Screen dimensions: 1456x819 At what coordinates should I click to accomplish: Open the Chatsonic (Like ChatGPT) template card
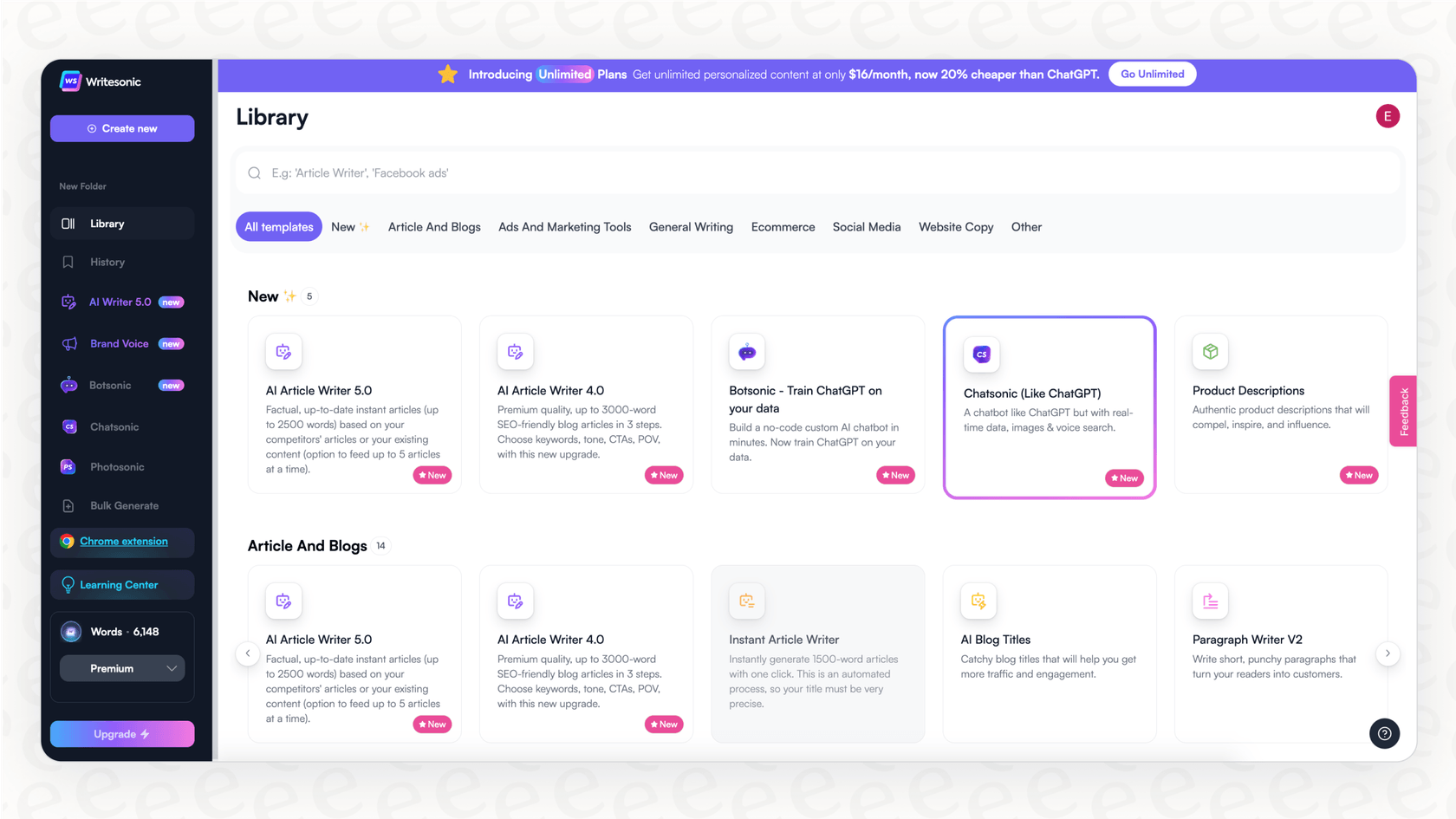click(1049, 407)
